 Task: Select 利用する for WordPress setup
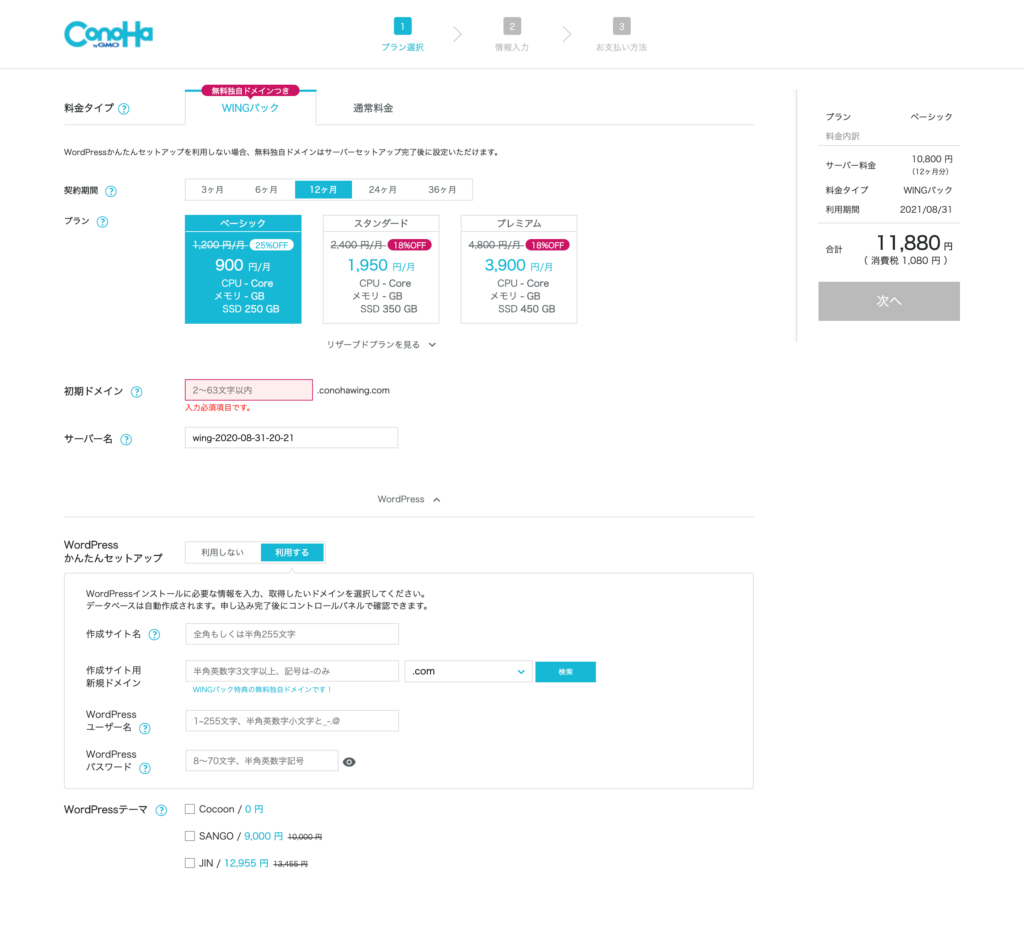tap(292, 552)
